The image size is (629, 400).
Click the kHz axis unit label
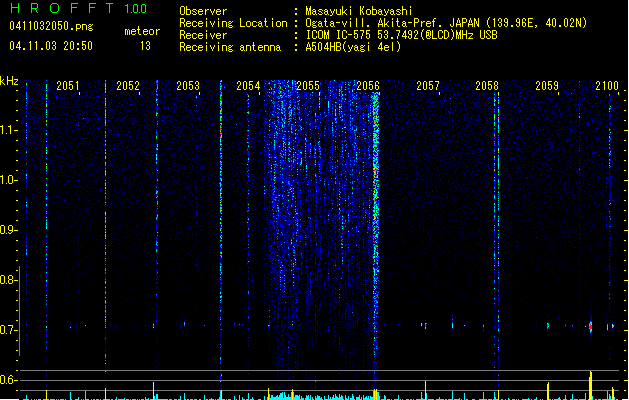pos(9,81)
